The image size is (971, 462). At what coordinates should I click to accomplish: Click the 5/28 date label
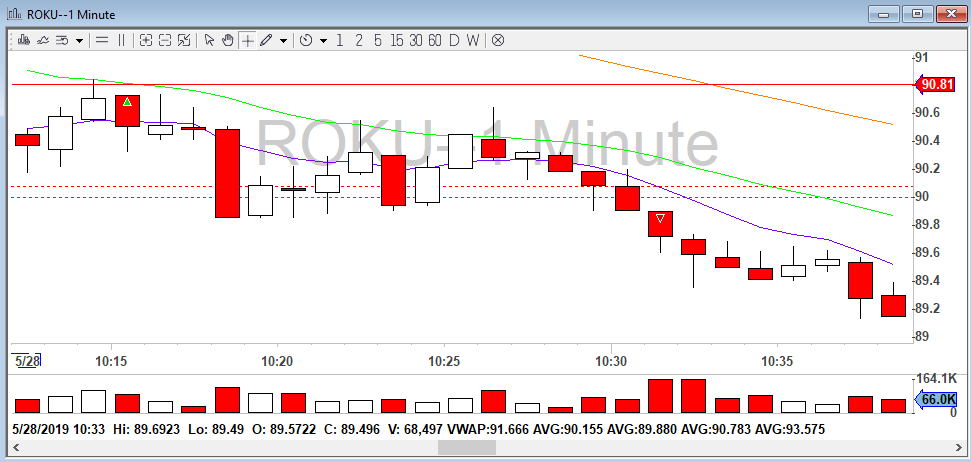point(28,361)
